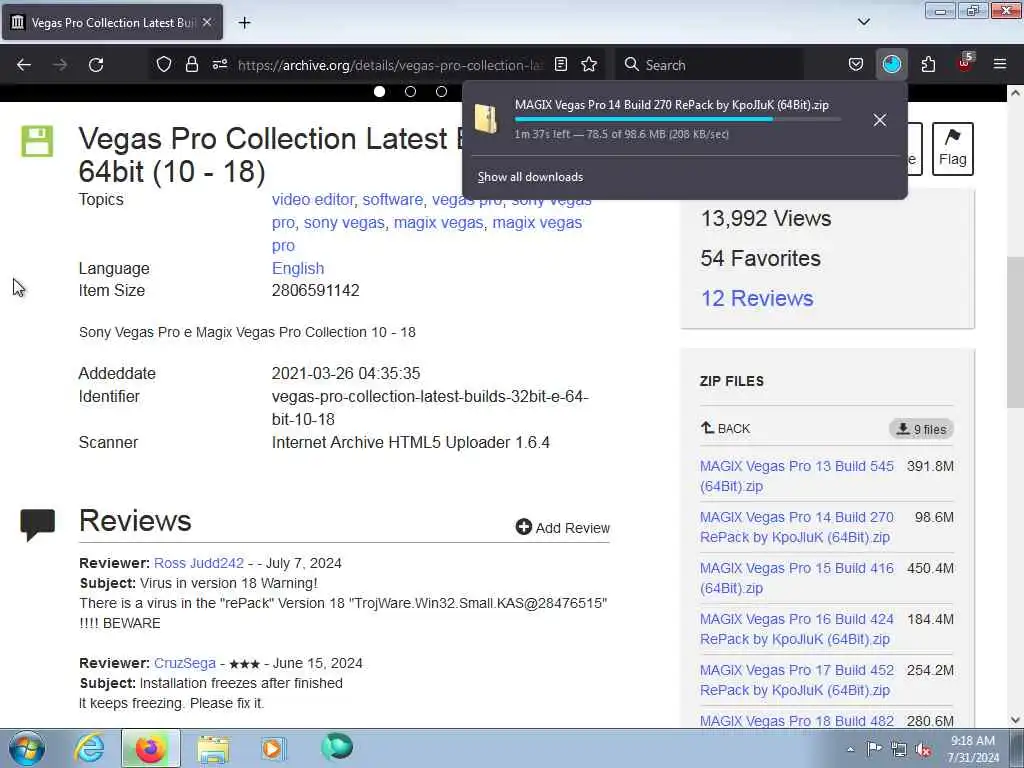Screen dimensions: 1024x768
Task: Open the green circular taskbar app icon
Action: pos(337,746)
